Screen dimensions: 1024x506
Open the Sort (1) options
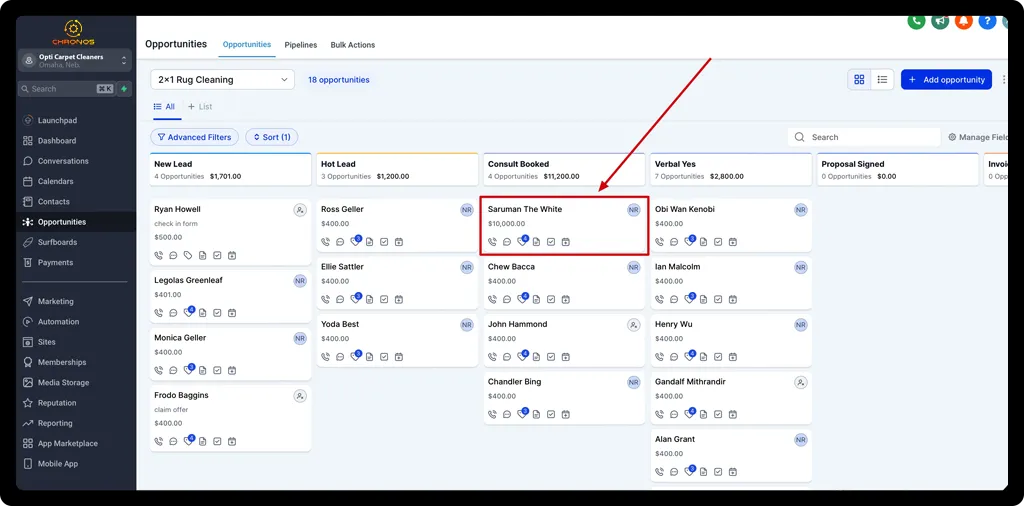click(272, 137)
